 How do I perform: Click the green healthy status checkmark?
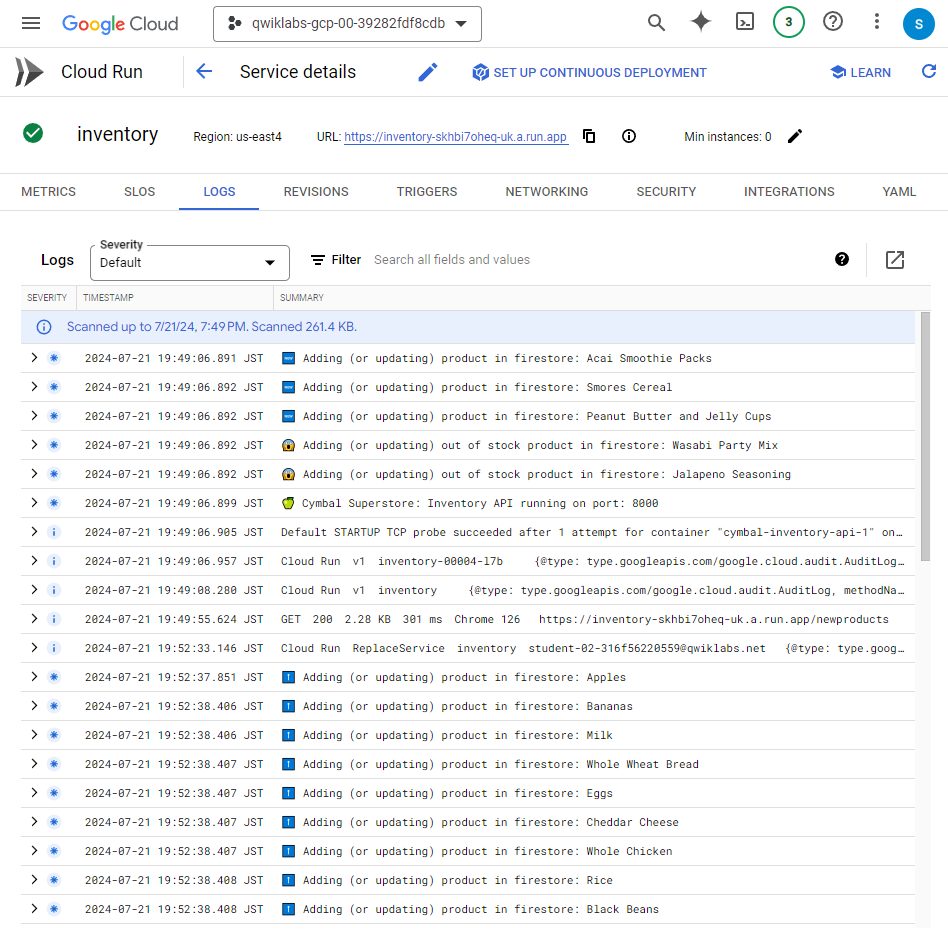click(x=33, y=133)
